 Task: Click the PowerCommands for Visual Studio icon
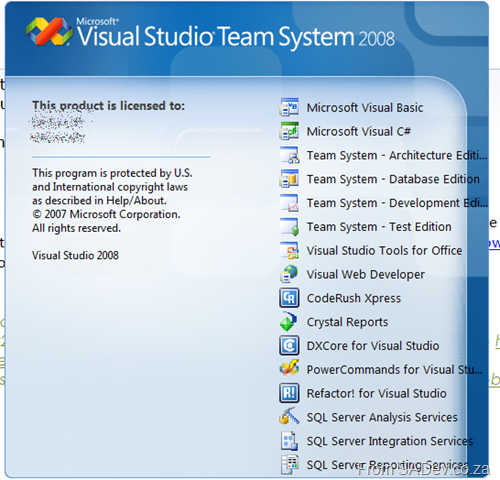tap(289, 369)
